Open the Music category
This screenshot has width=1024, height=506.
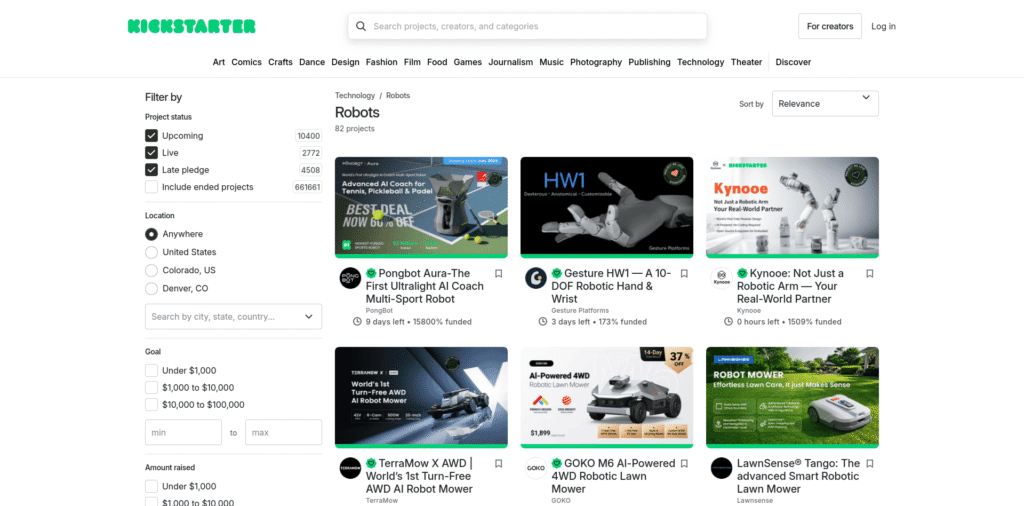pyautogui.click(x=551, y=62)
